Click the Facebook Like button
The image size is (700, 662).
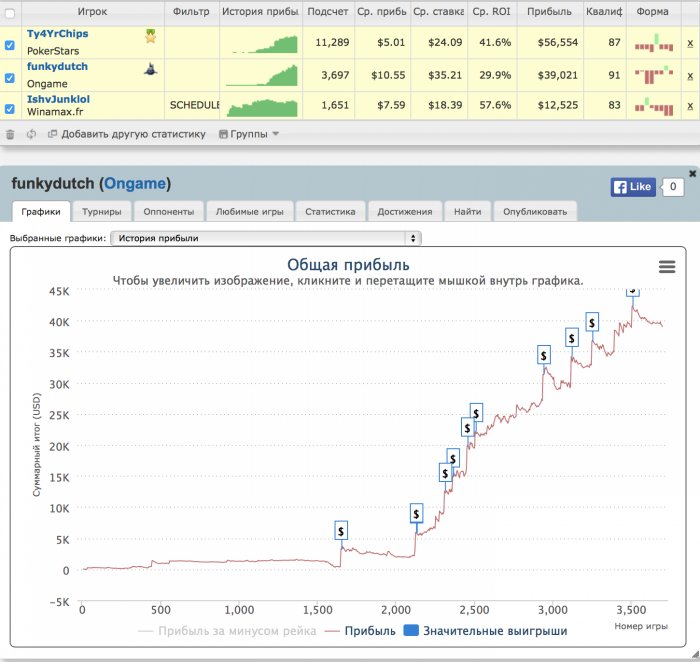[633, 187]
